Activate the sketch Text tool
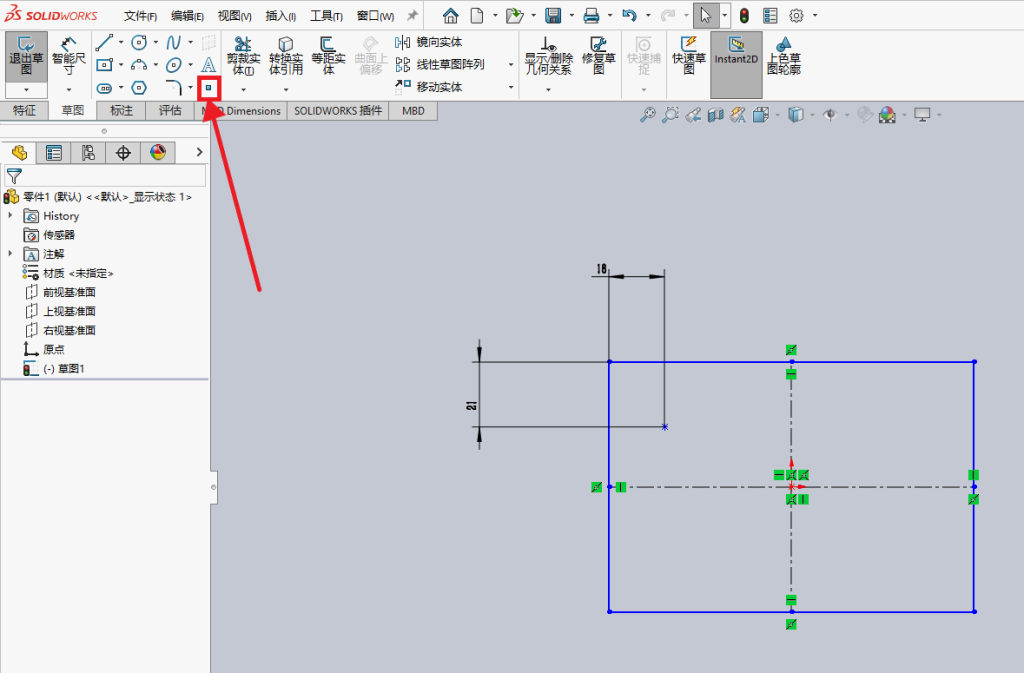 (208, 65)
